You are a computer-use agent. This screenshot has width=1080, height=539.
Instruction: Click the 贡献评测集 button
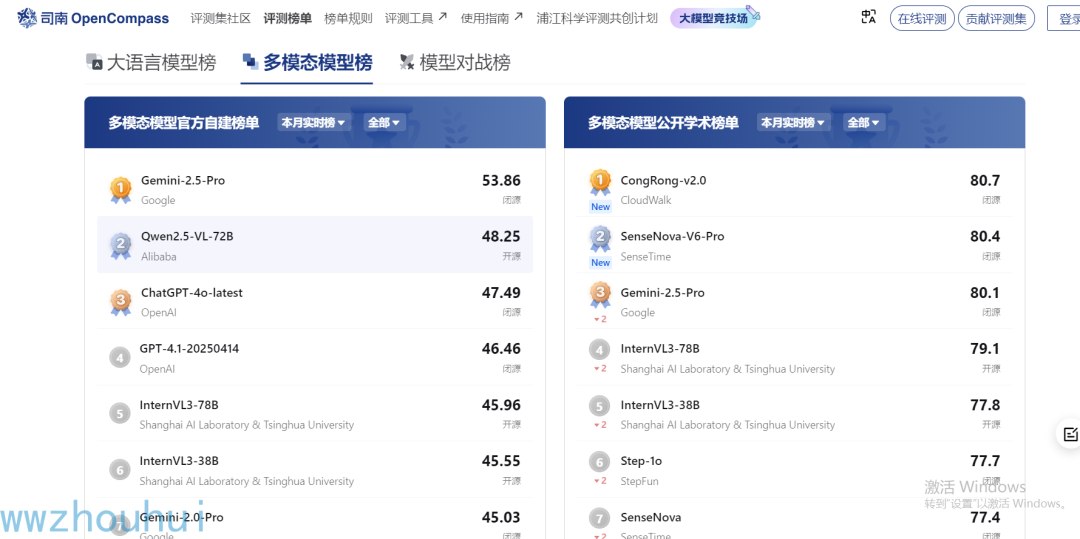click(996, 18)
